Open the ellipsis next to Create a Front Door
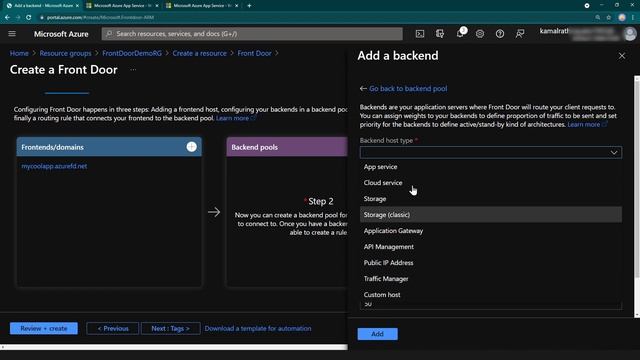Screen dimensions: 640x360 click(x=133, y=70)
